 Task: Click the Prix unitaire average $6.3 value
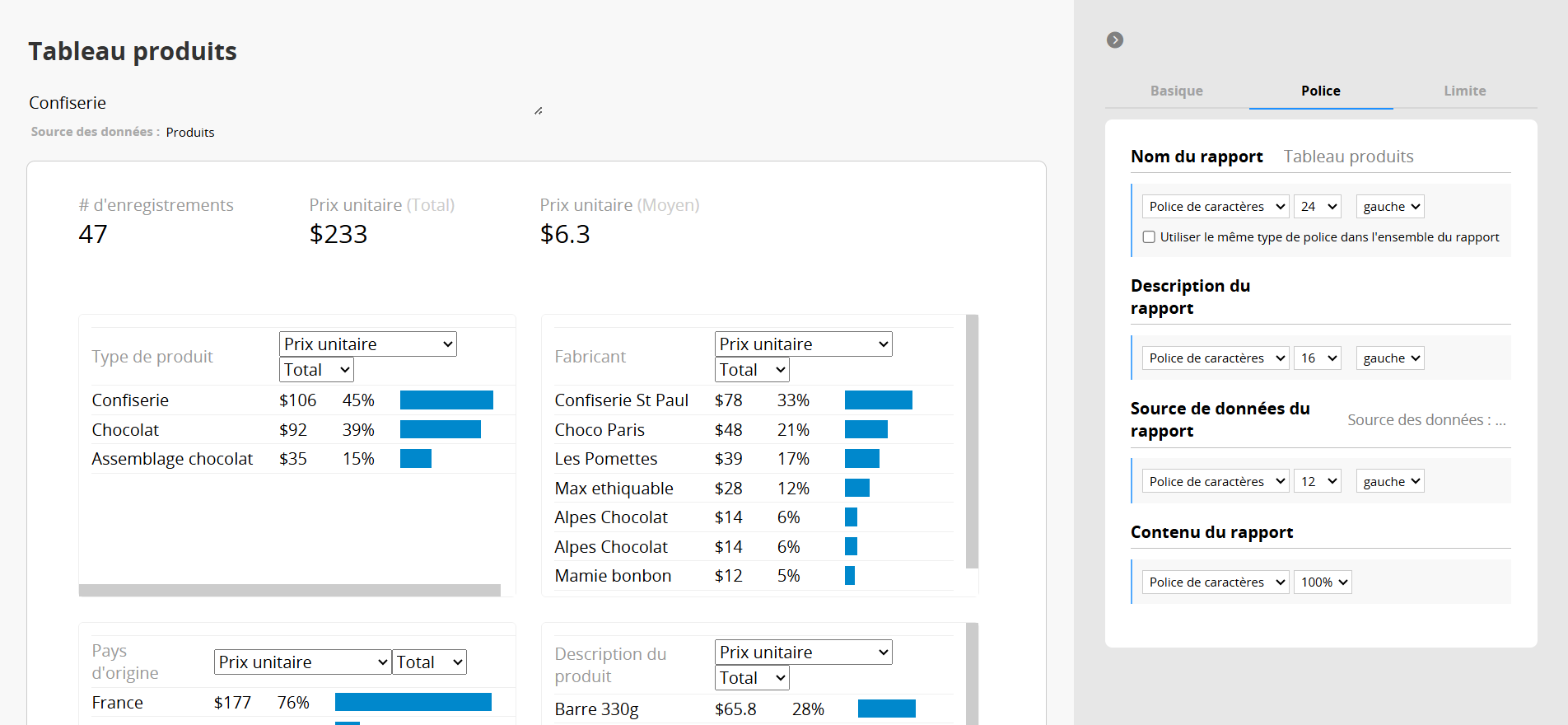coord(565,235)
